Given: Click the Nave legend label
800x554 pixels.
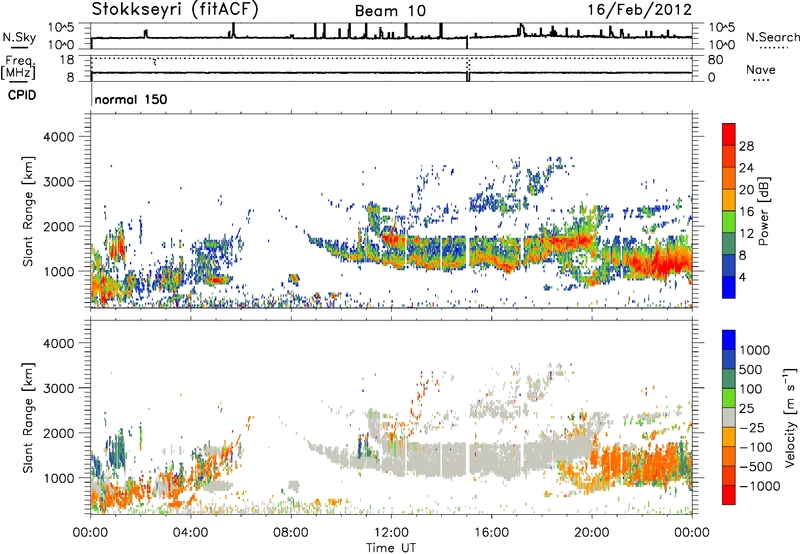Looking at the screenshot, I should point(760,69).
